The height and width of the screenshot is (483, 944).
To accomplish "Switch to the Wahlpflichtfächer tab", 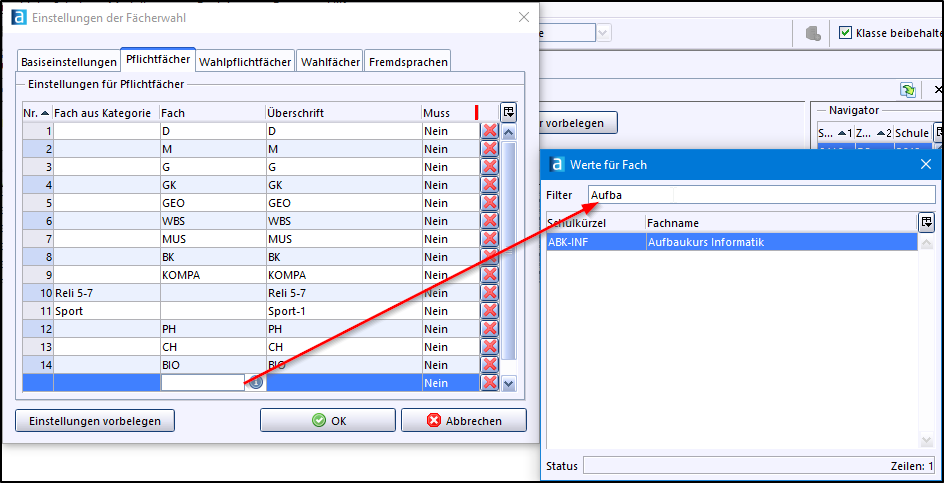I will pyautogui.click(x=245, y=62).
